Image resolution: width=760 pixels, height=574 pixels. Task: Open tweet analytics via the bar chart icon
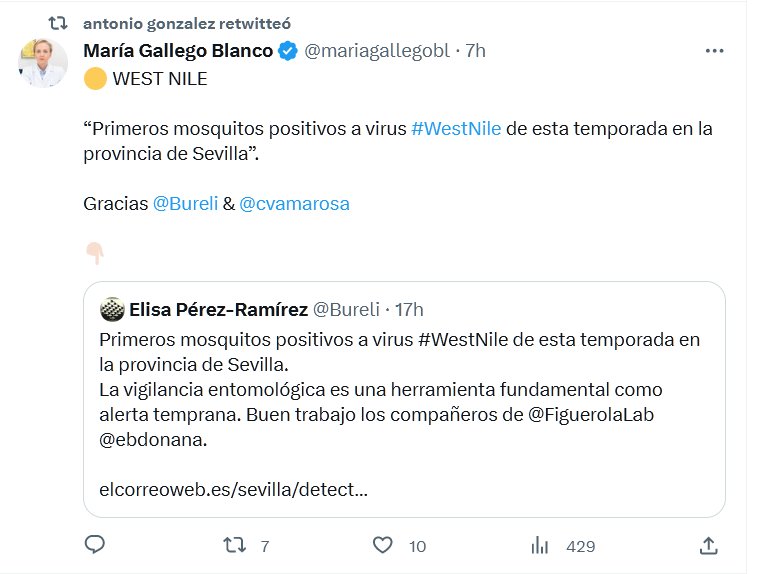(540, 545)
